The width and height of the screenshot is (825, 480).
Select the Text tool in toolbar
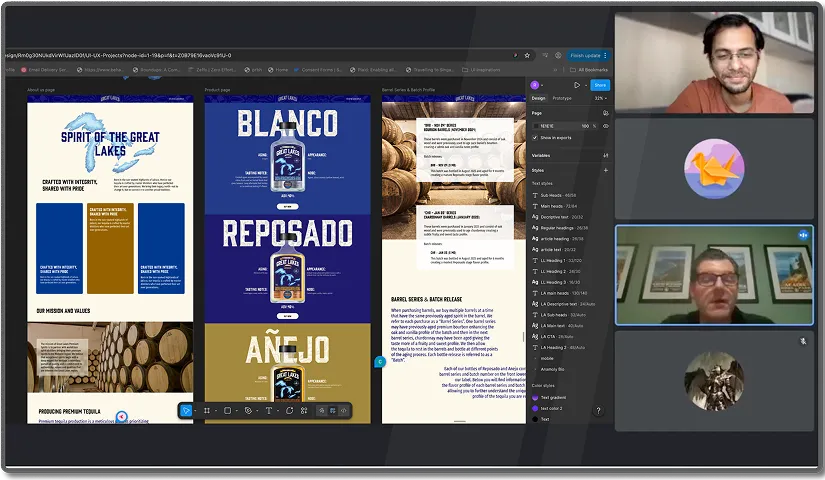[268, 411]
